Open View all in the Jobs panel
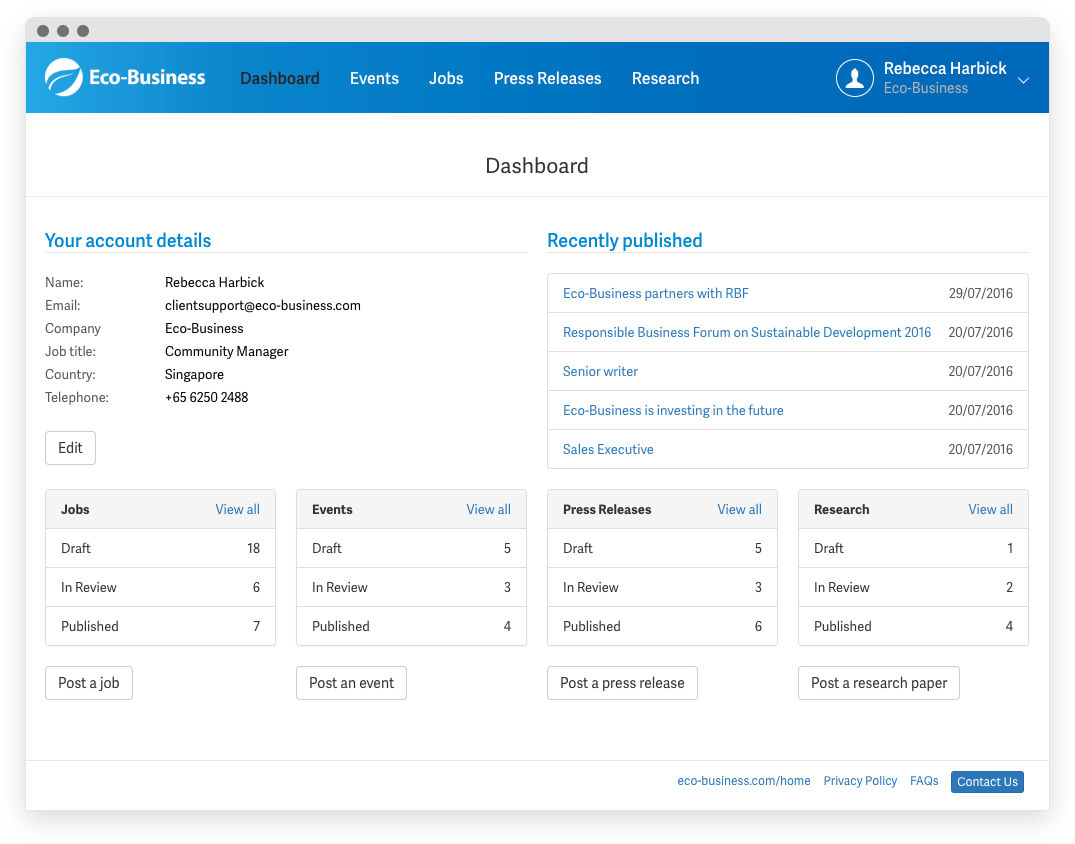Image resolution: width=1075 pixels, height=844 pixels. tap(237, 509)
